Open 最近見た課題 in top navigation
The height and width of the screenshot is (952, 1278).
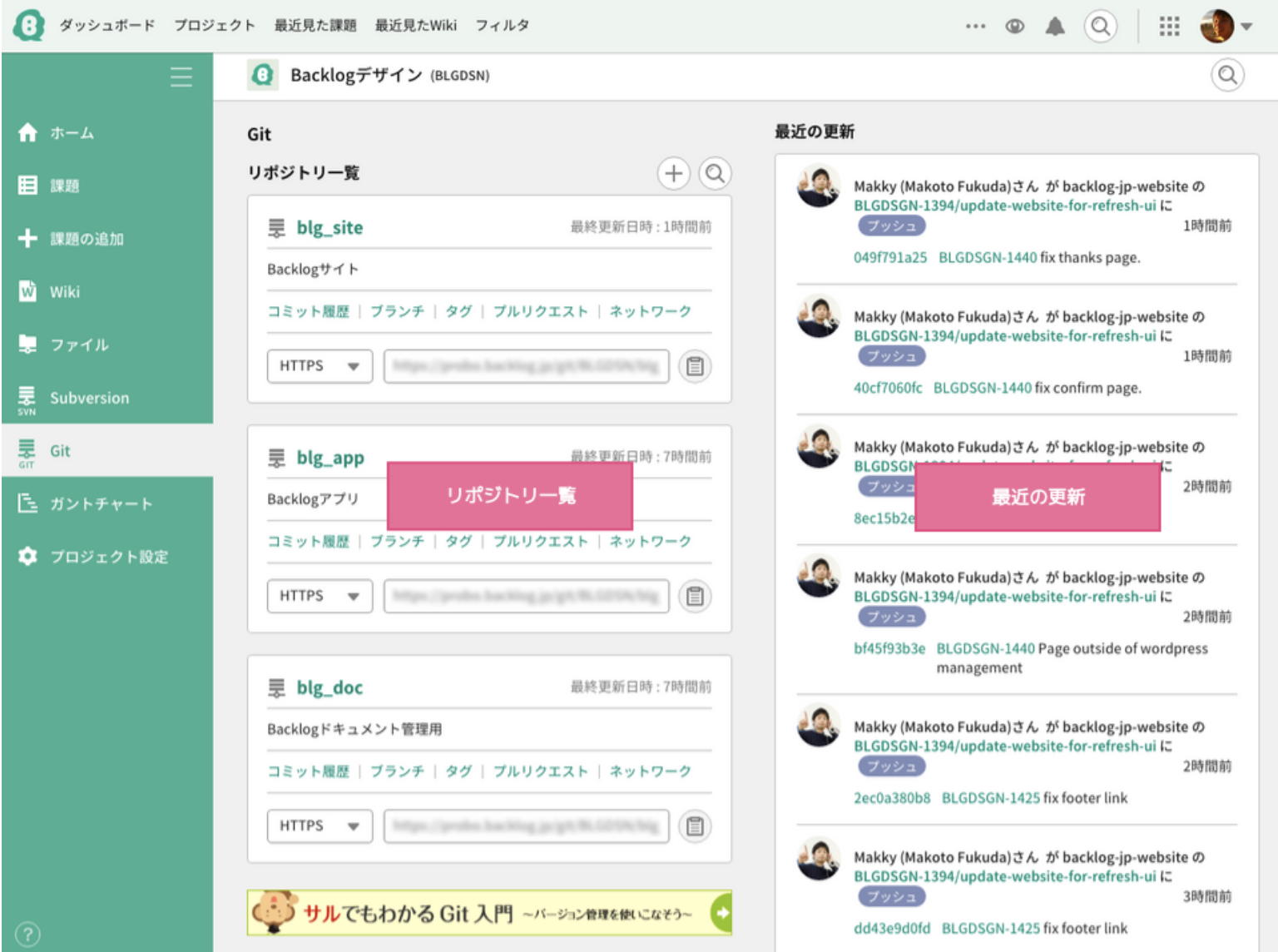(315, 25)
